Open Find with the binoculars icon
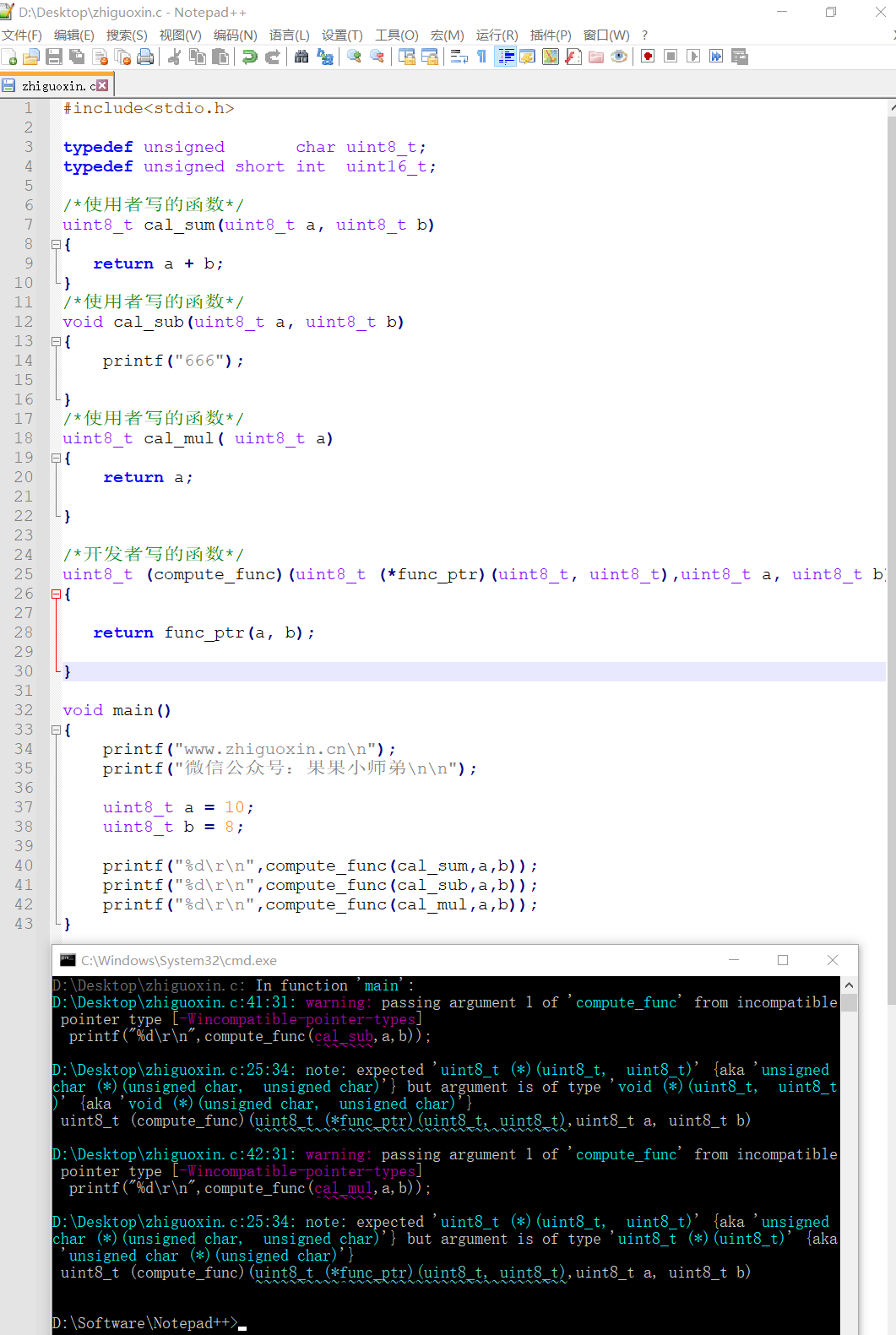This screenshot has height=1335, width=896. (301, 57)
